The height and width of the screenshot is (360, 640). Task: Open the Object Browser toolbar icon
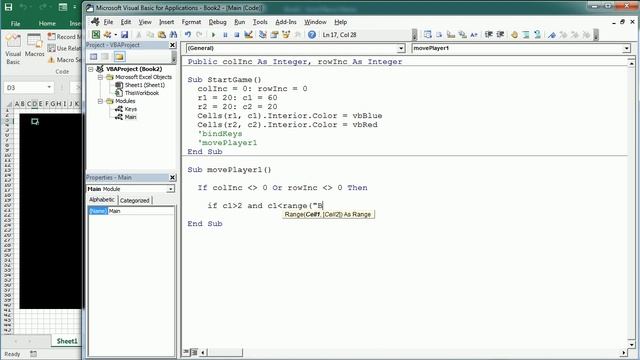pyautogui.click(x=286, y=35)
